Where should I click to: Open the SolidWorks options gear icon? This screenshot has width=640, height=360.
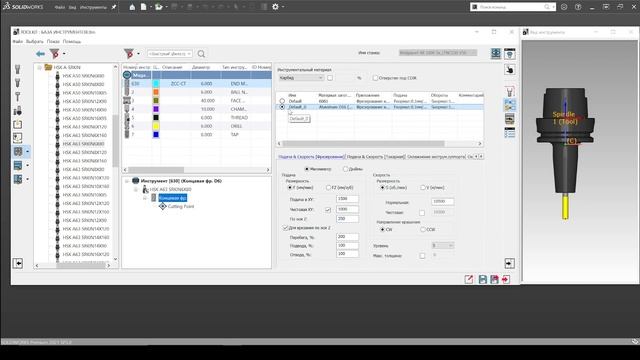(276, 7)
